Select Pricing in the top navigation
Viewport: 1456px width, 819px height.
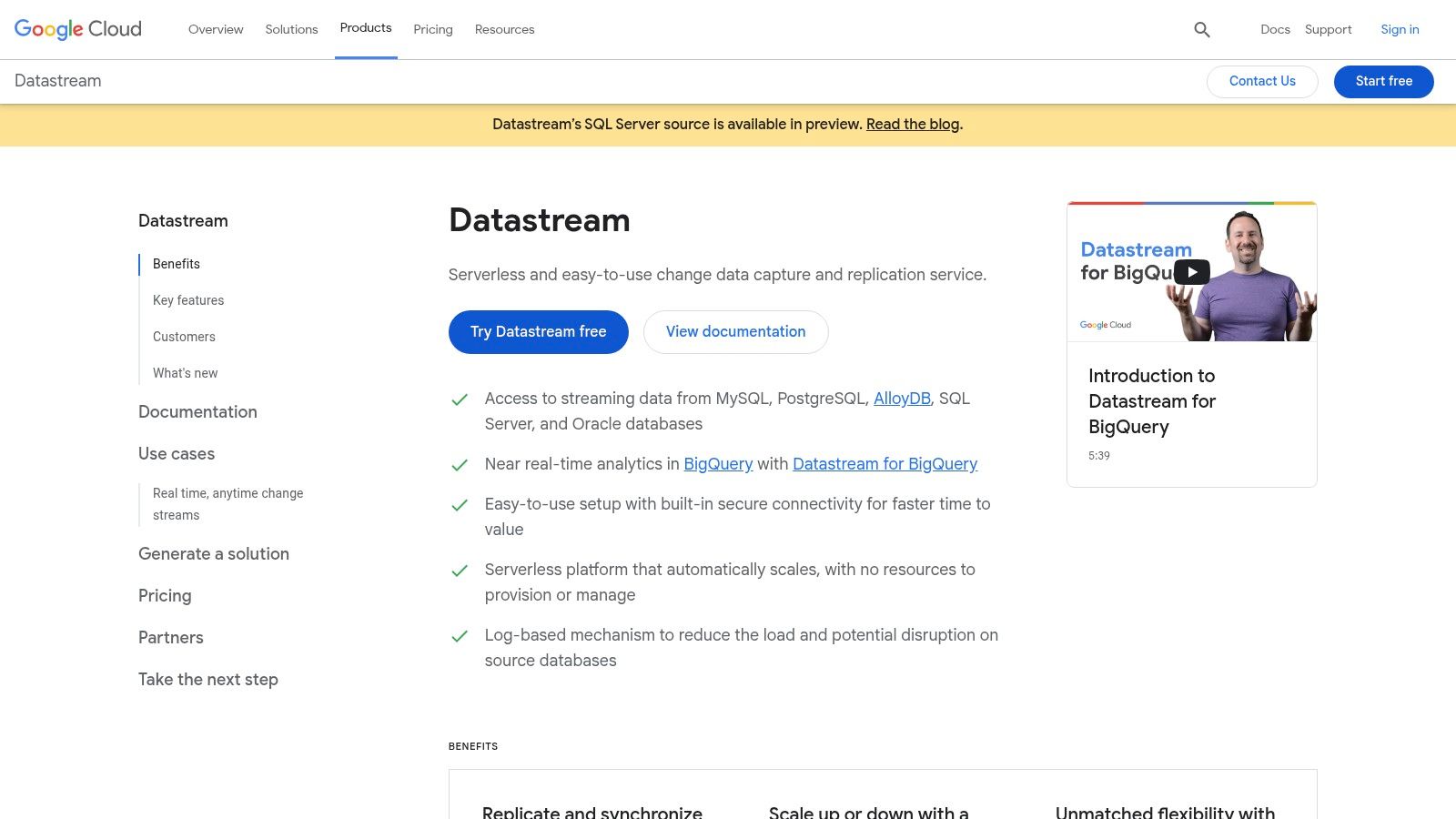coord(433,29)
